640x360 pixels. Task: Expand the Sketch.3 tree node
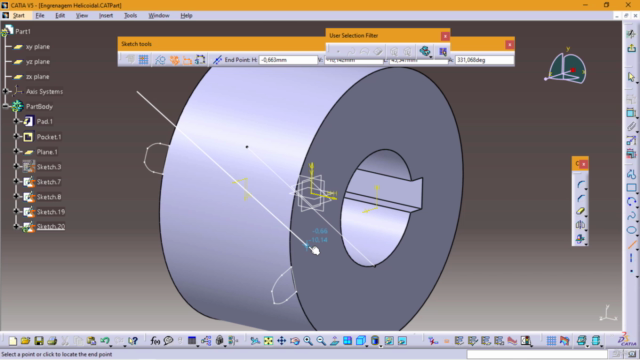(16, 167)
